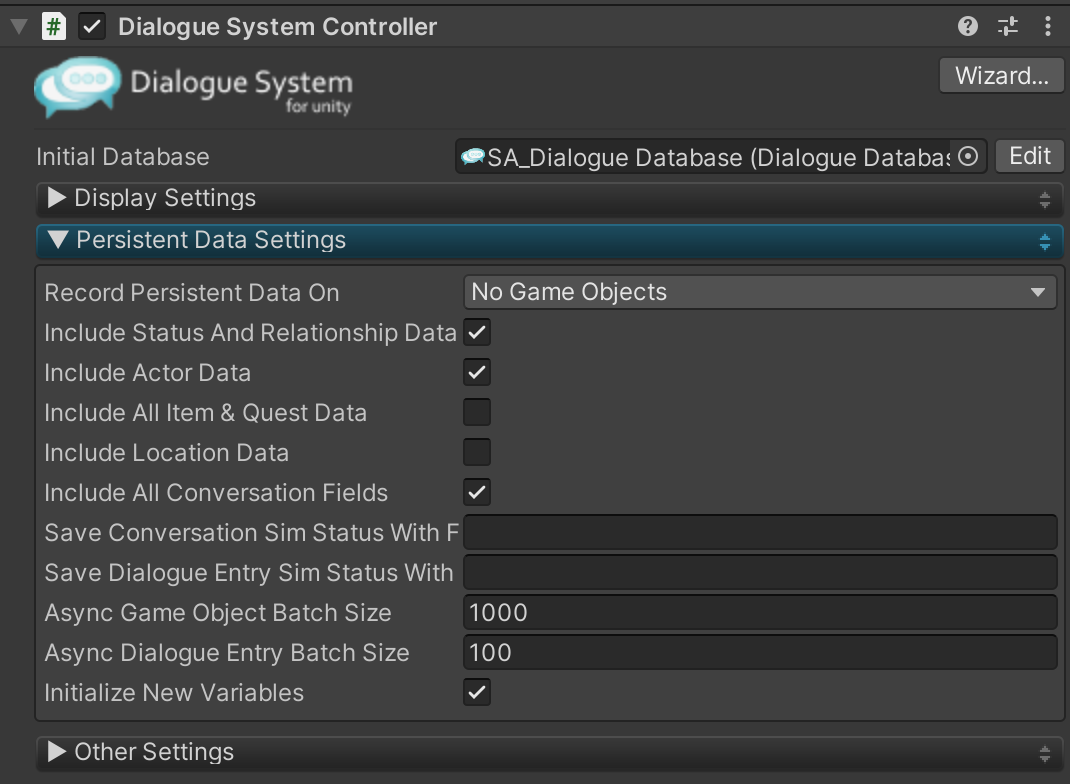Toggle the Dialogue System Controller enabled checkbox

pos(92,27)
